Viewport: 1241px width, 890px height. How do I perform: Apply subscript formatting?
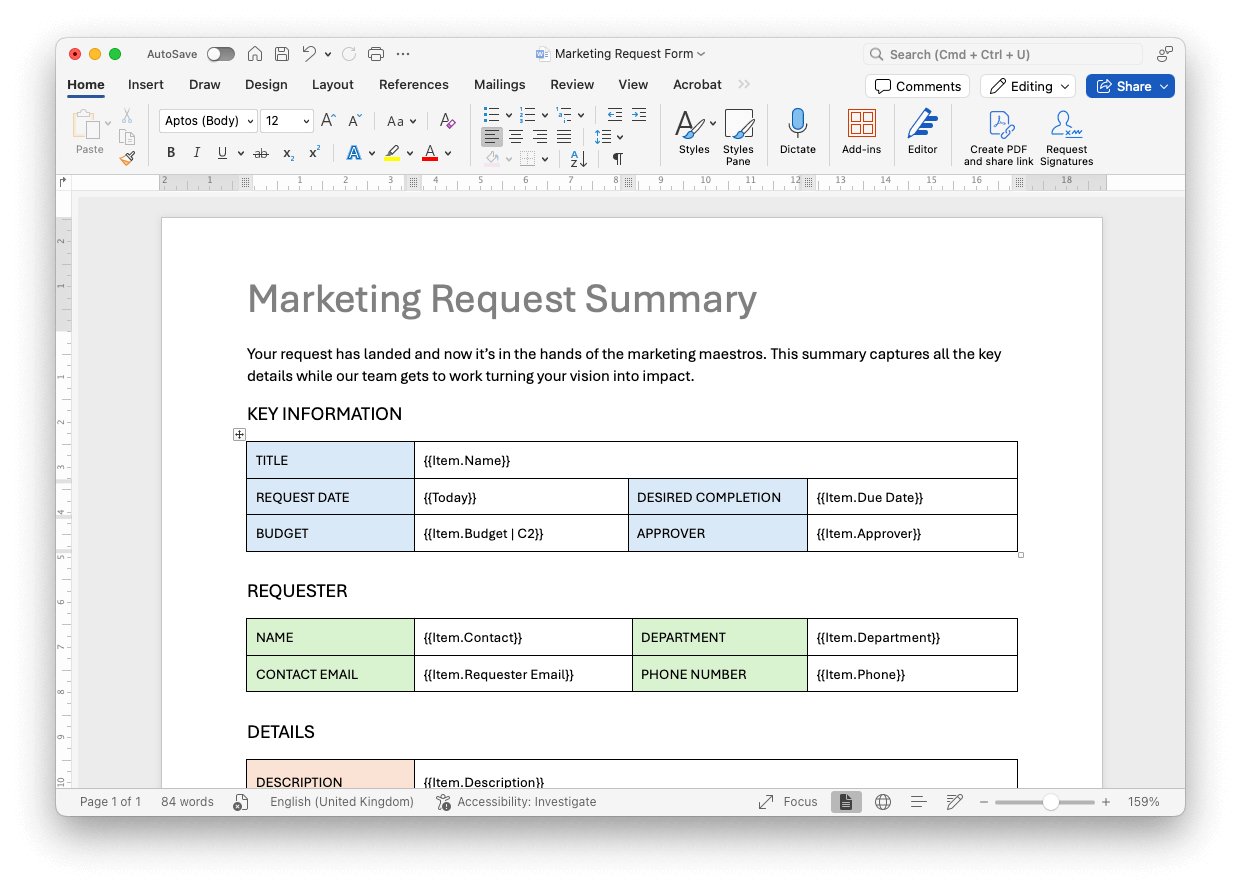point(288,153)
